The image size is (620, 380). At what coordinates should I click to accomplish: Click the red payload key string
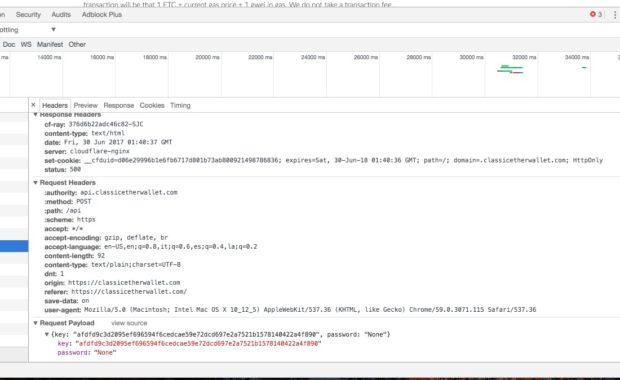click(198, 343)
